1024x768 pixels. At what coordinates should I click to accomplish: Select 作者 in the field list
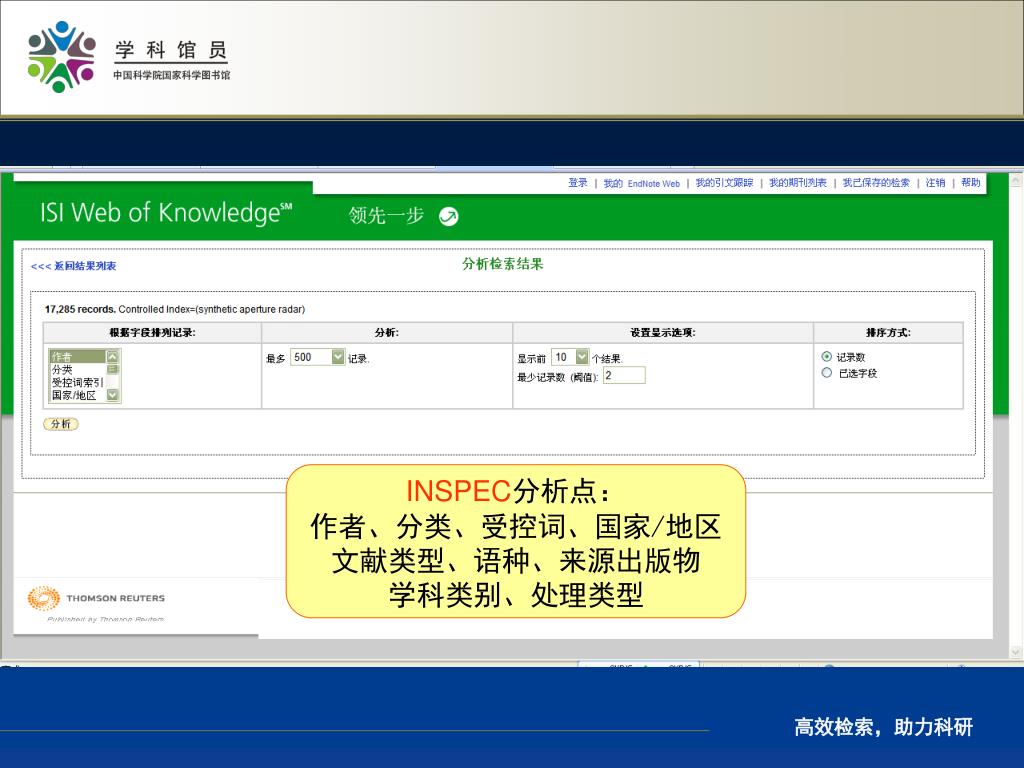point(77,357)
